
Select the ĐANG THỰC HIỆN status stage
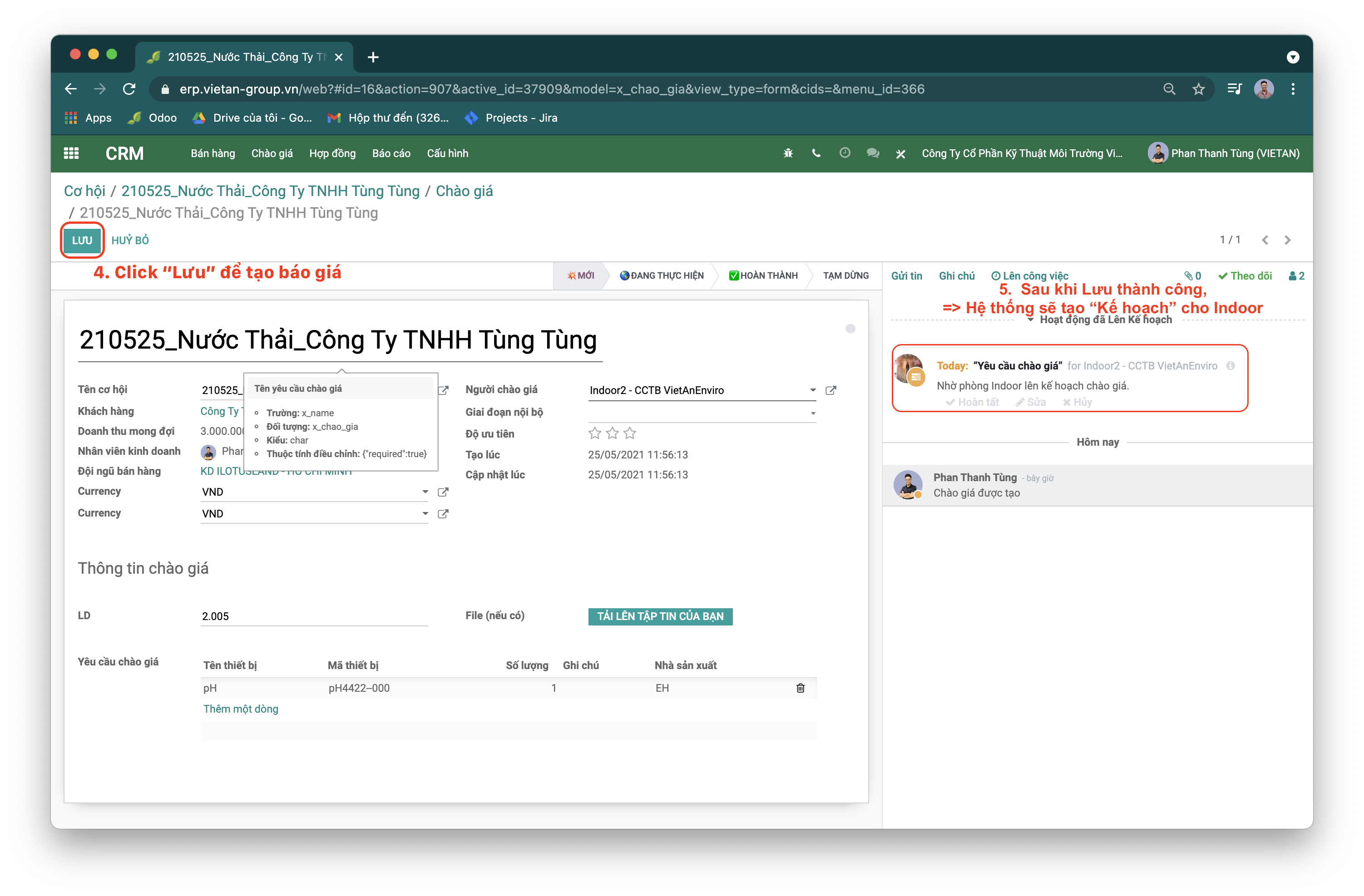point(662,276)
